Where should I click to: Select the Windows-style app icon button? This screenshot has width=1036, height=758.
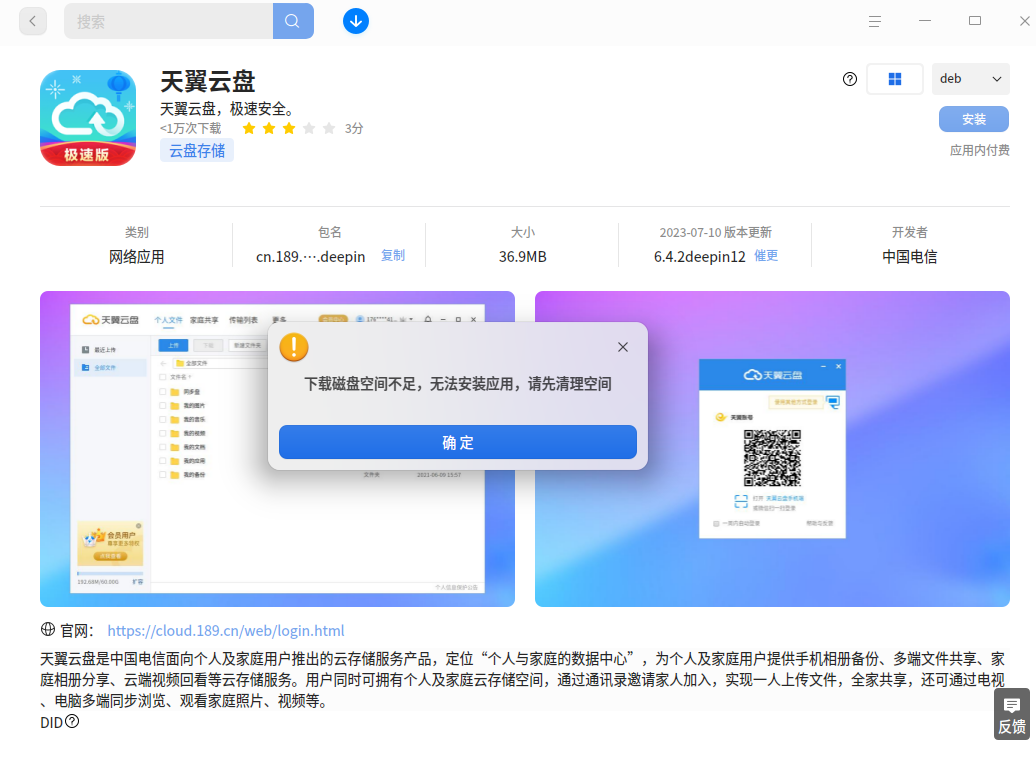pyautogui.click(x=895, y=79)
